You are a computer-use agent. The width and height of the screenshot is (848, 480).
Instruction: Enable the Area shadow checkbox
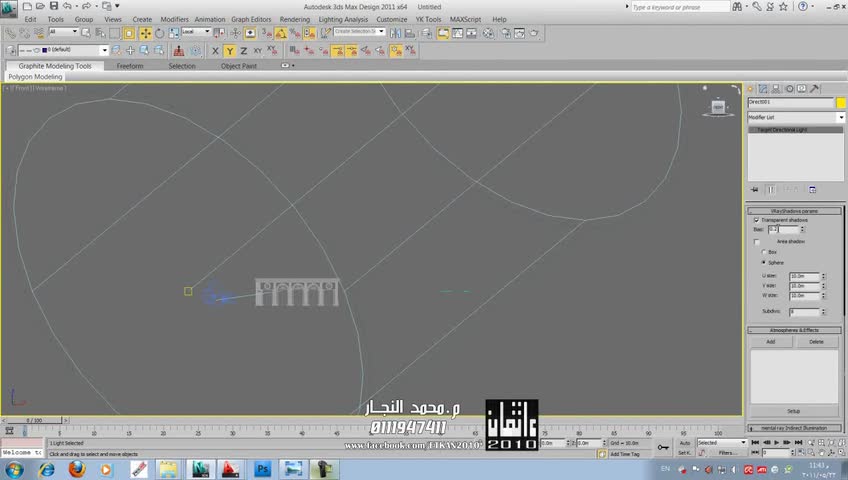[756, 242]
